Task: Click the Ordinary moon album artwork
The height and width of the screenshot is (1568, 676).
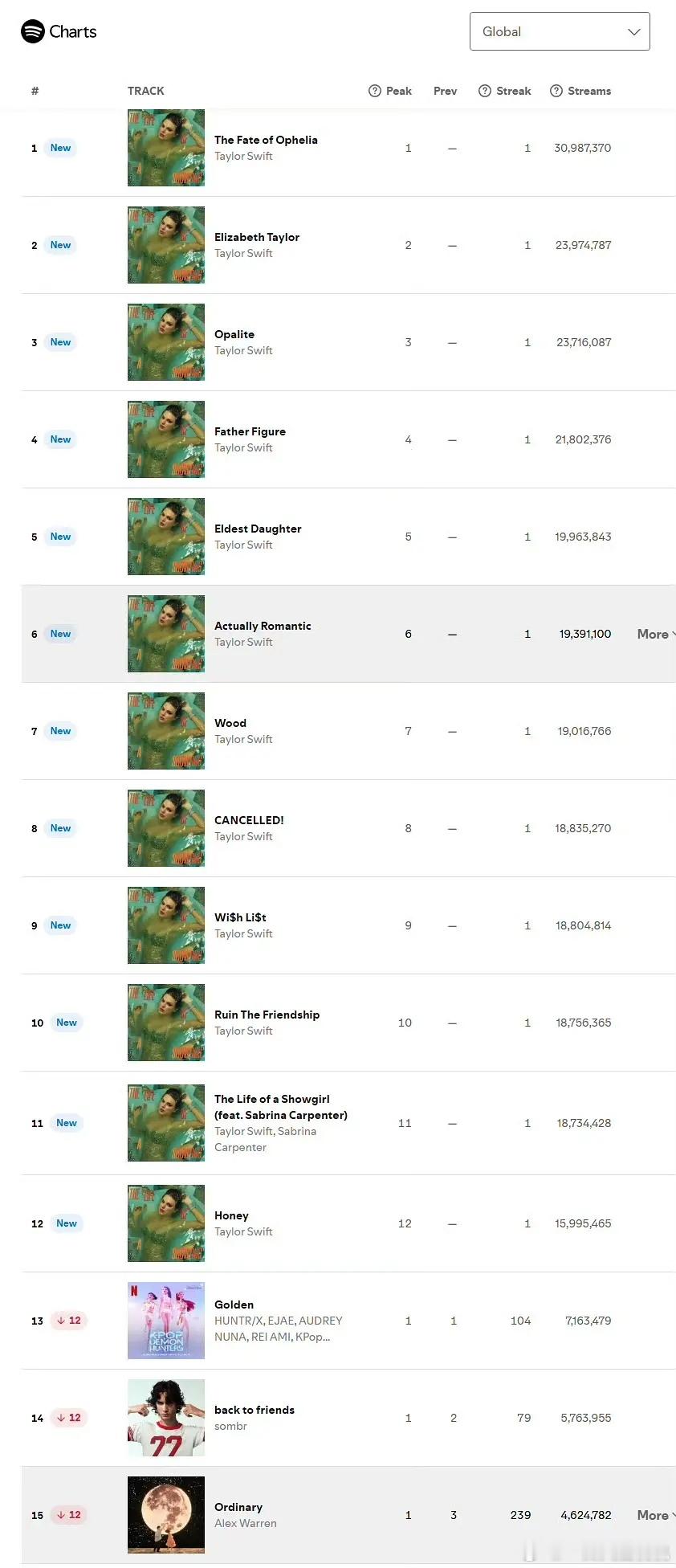Action: pyautogui.click(x=166, y=1515)
